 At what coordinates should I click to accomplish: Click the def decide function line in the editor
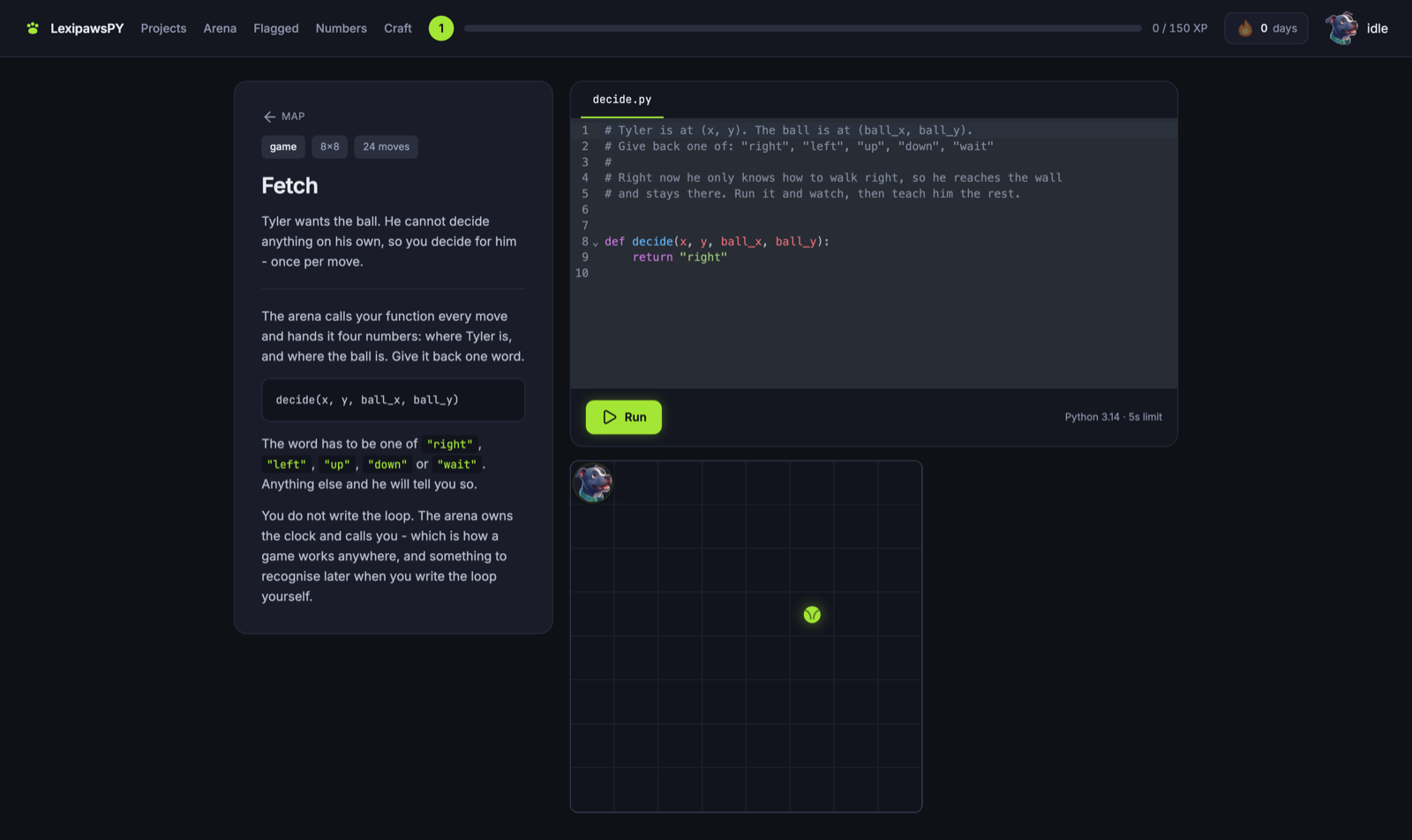pos(717,241)
